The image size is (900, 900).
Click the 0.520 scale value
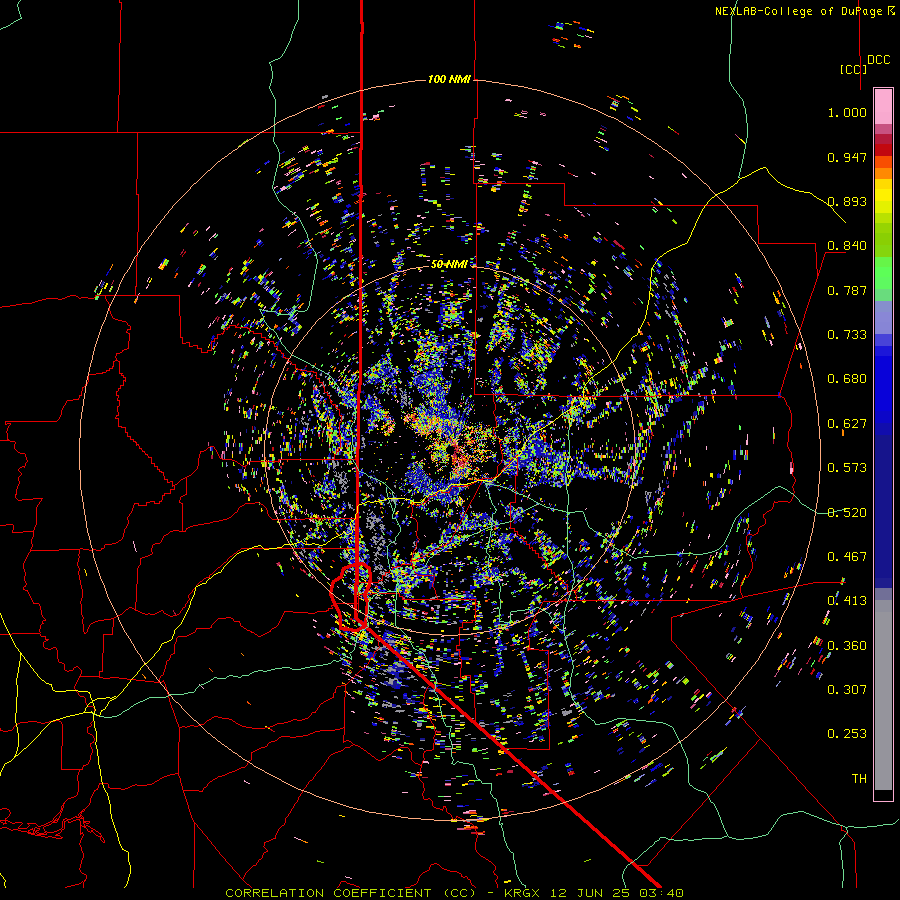pos(847,513)
